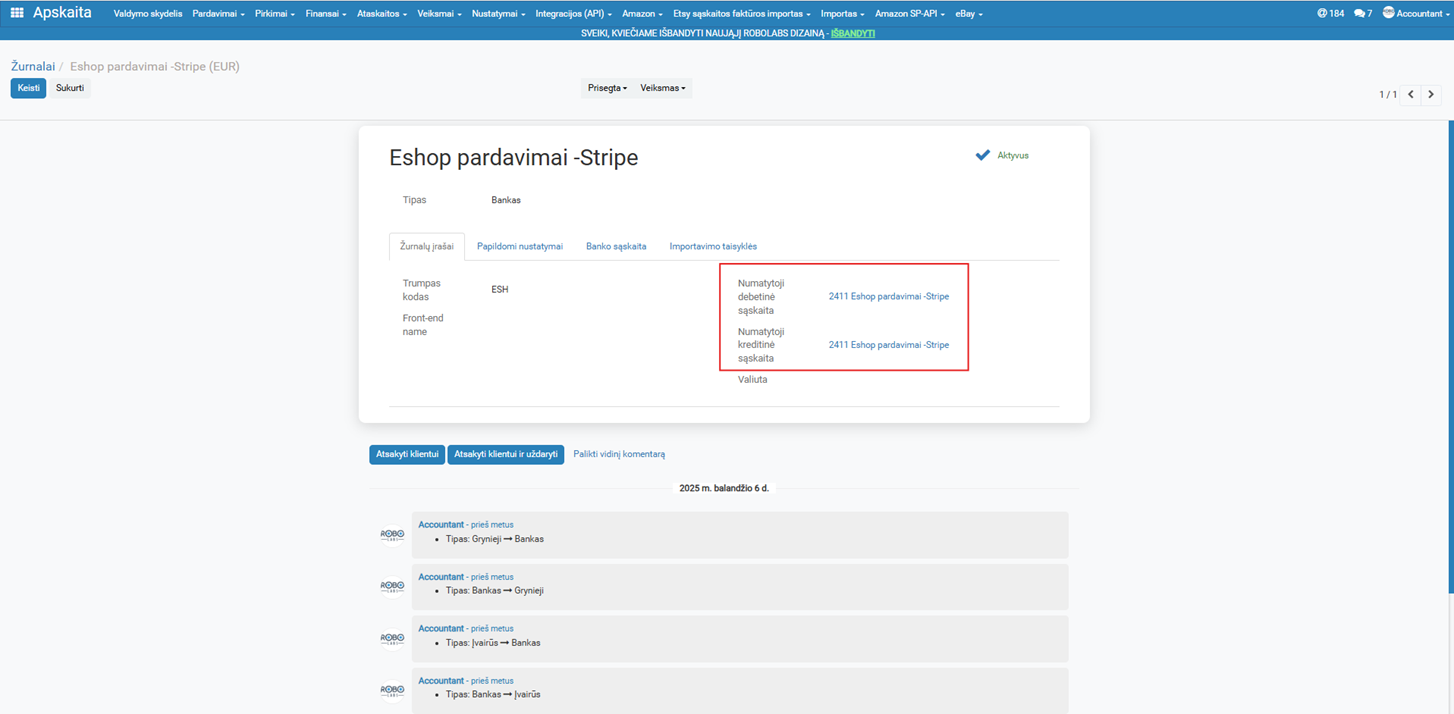
Task: Open the Banko sąskaita tab
Action: click(616, 246)
